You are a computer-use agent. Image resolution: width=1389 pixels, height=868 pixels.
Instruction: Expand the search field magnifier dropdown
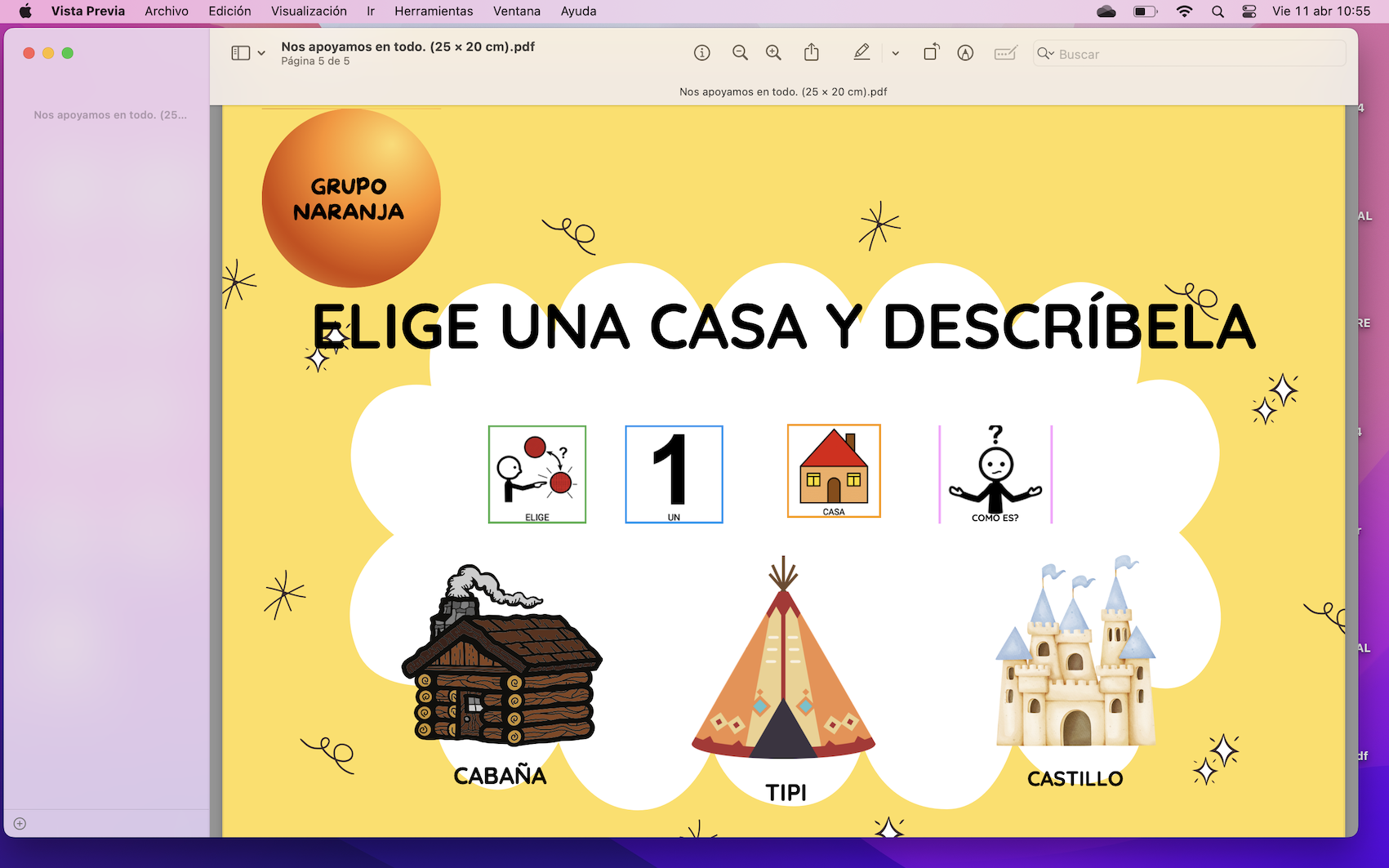pos(1046,54)
